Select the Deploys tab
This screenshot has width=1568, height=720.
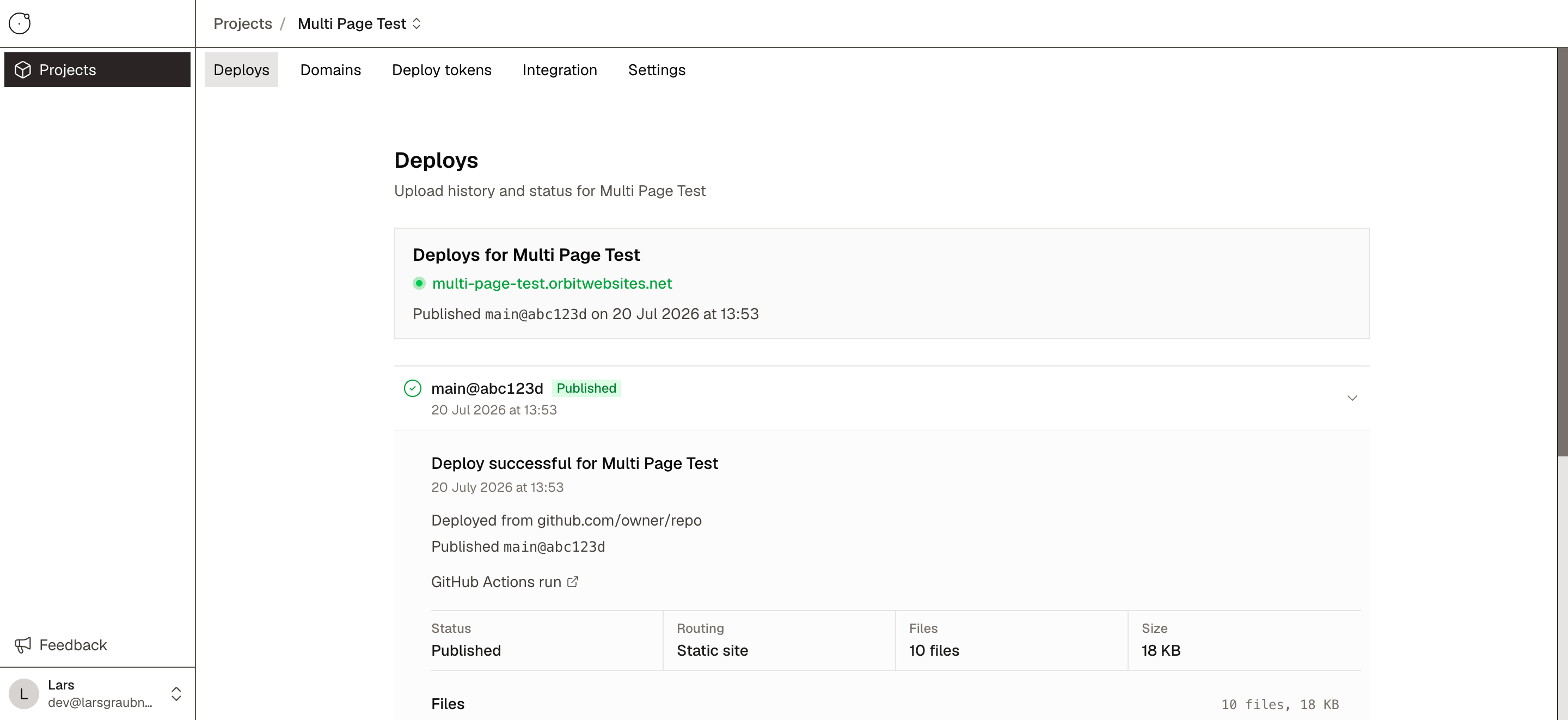coord(241,70)
